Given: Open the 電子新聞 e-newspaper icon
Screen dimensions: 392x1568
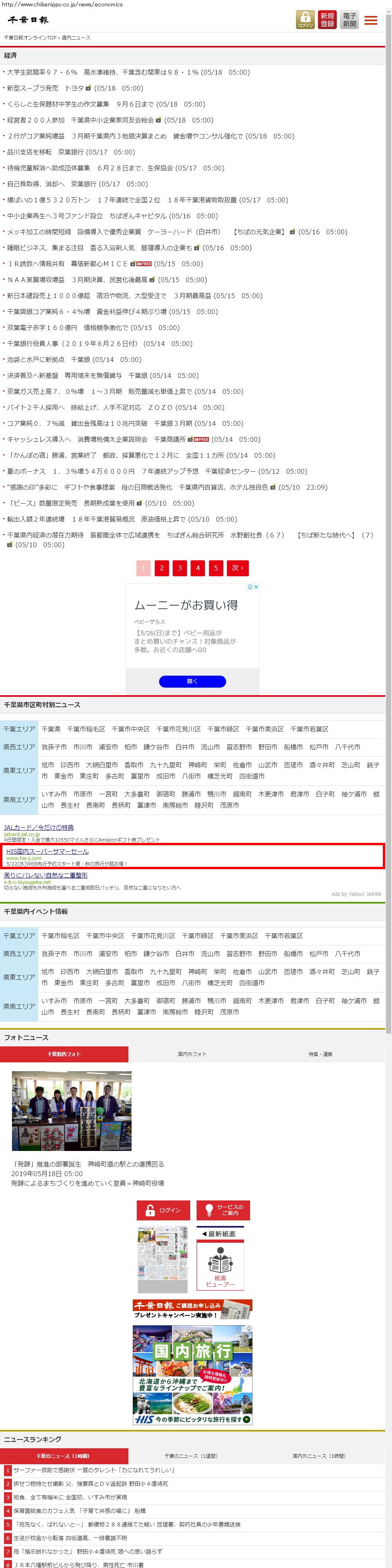Looking at the screenshot, I should [349, 20].
